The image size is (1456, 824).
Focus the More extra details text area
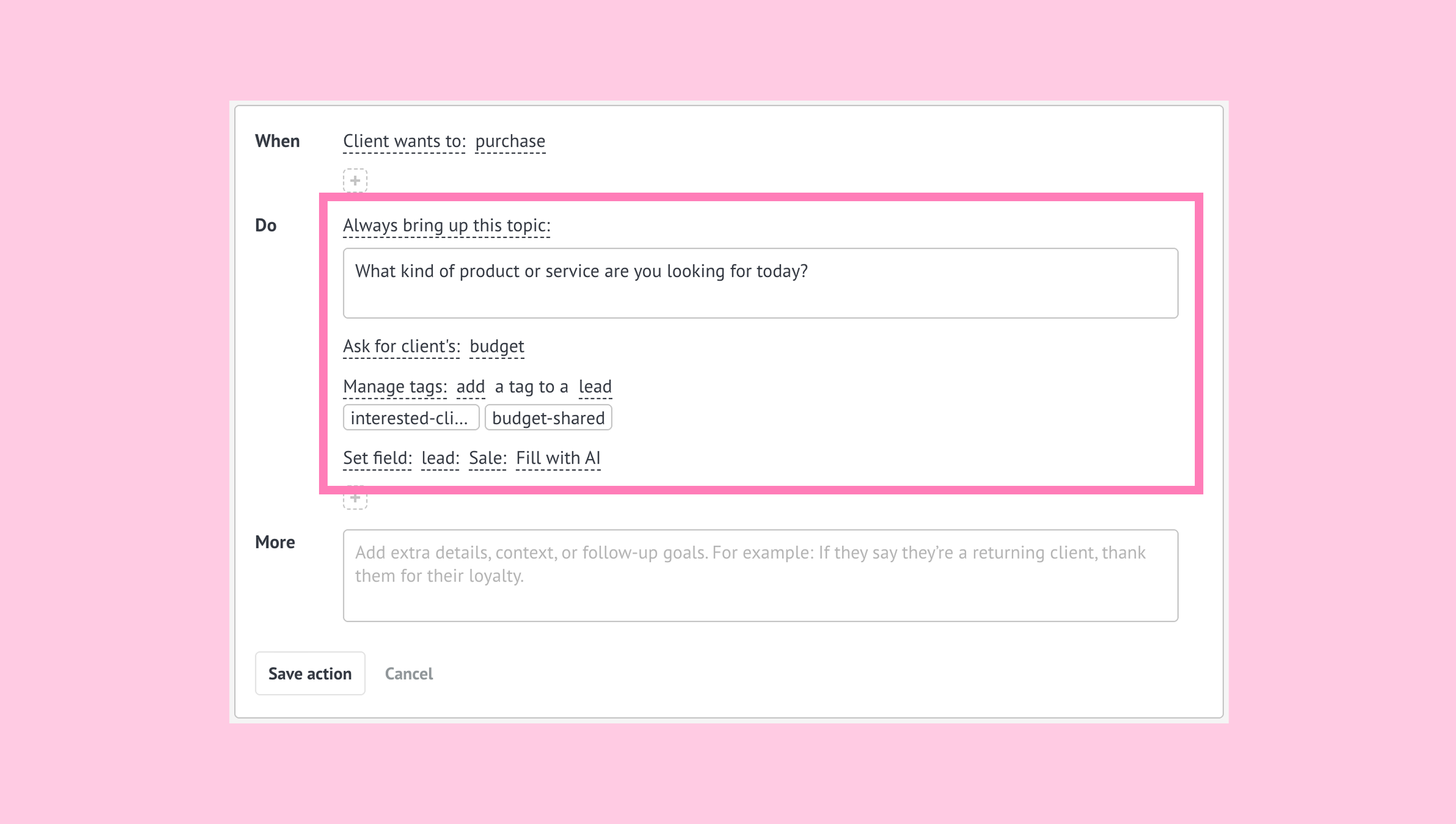tap(760, 576)
